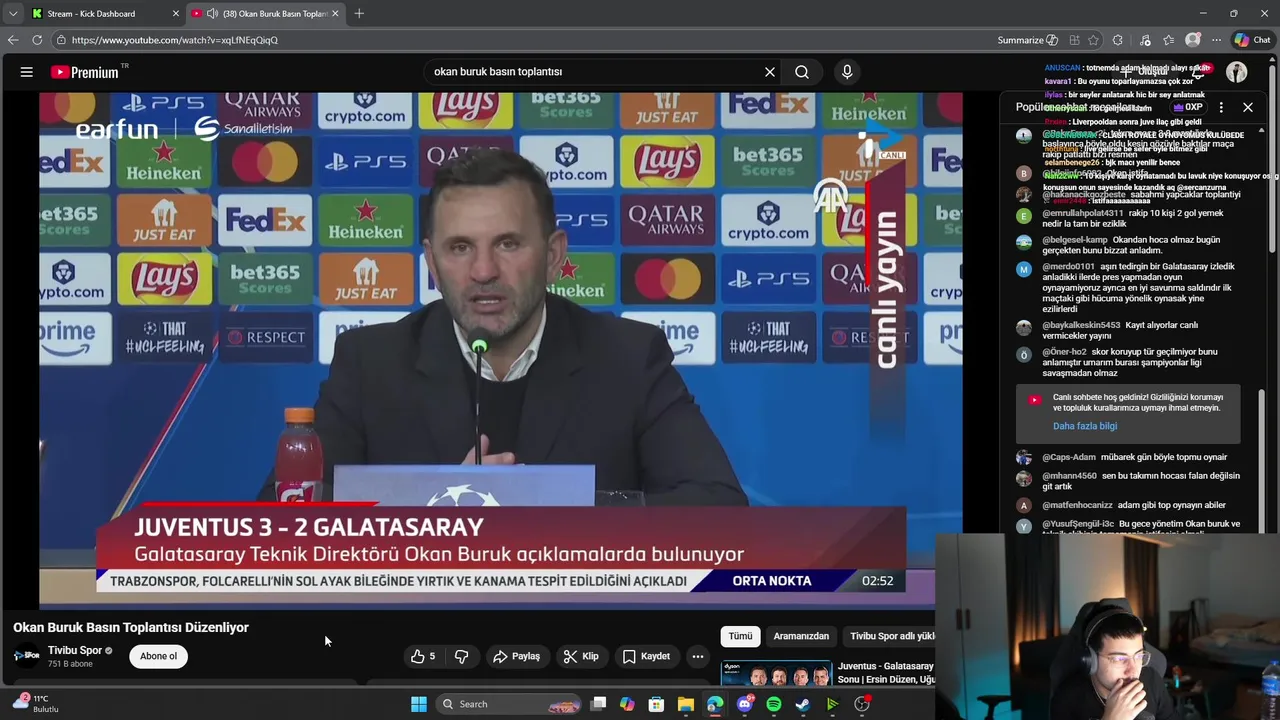Open Task View on taskbar

coord(598,704)
